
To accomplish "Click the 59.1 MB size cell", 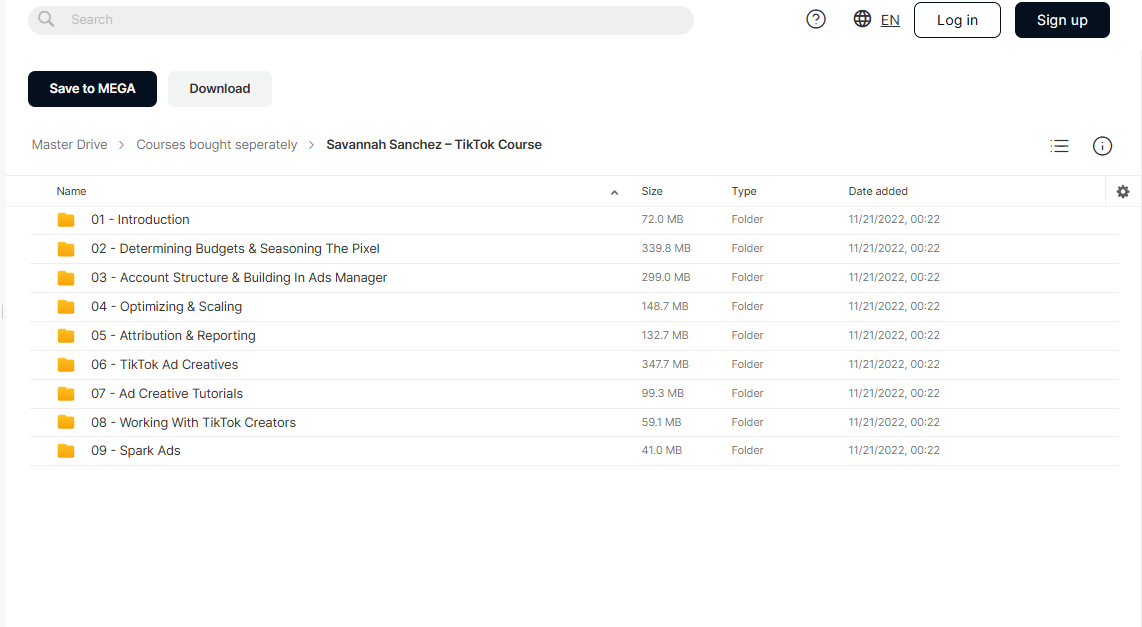I will tap(661, 422).
